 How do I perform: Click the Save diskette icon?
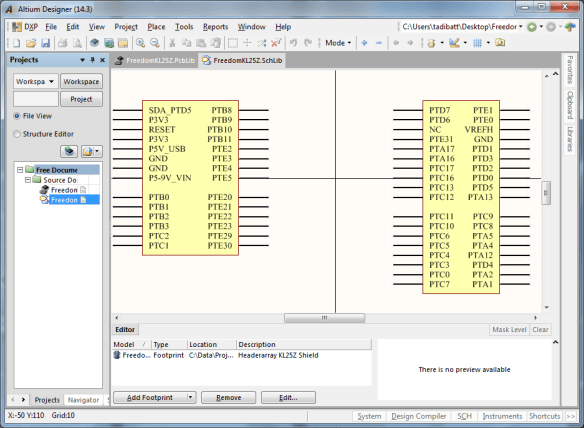[45, 43]
